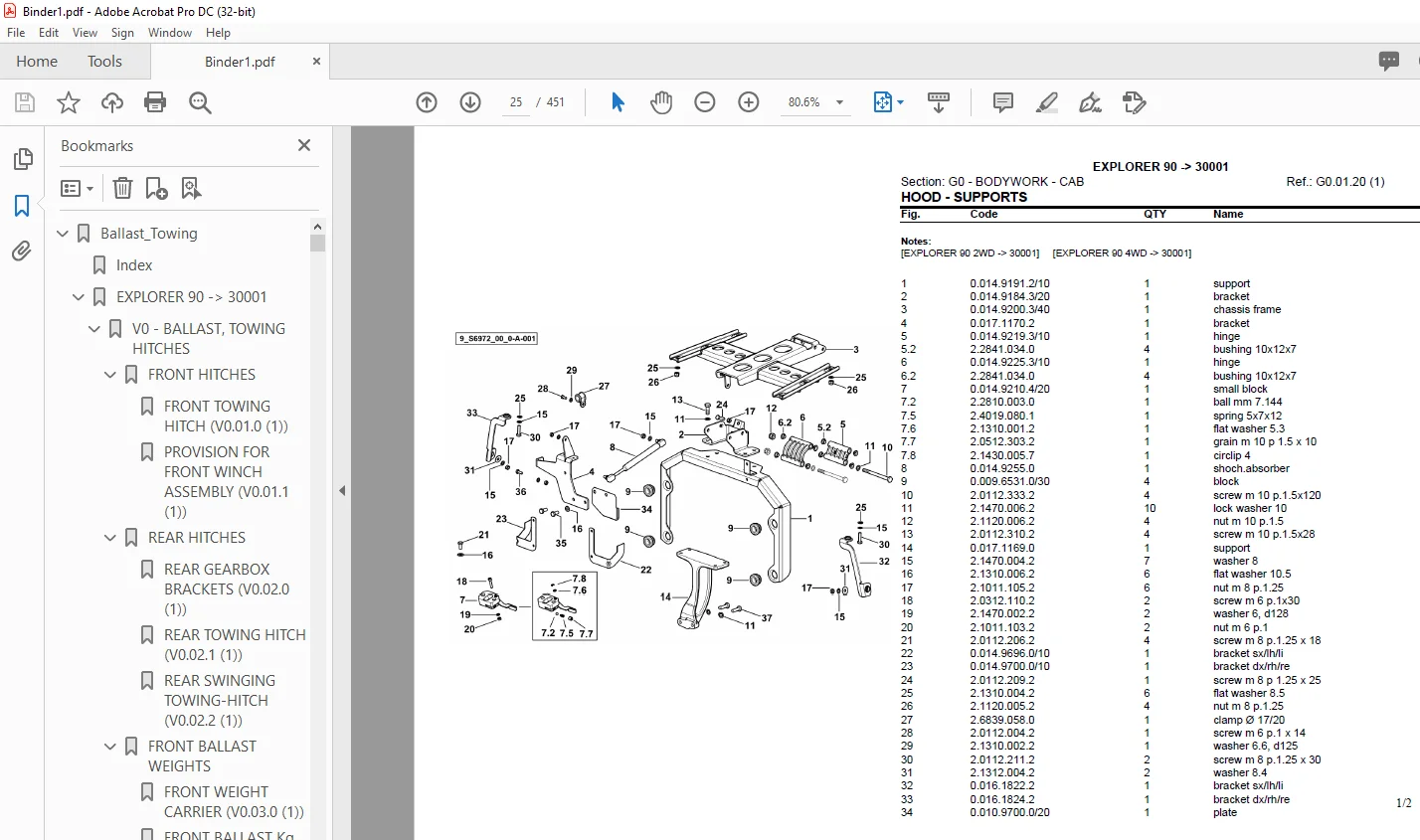Zoom out with the minus button

click(x=705, y=102)
